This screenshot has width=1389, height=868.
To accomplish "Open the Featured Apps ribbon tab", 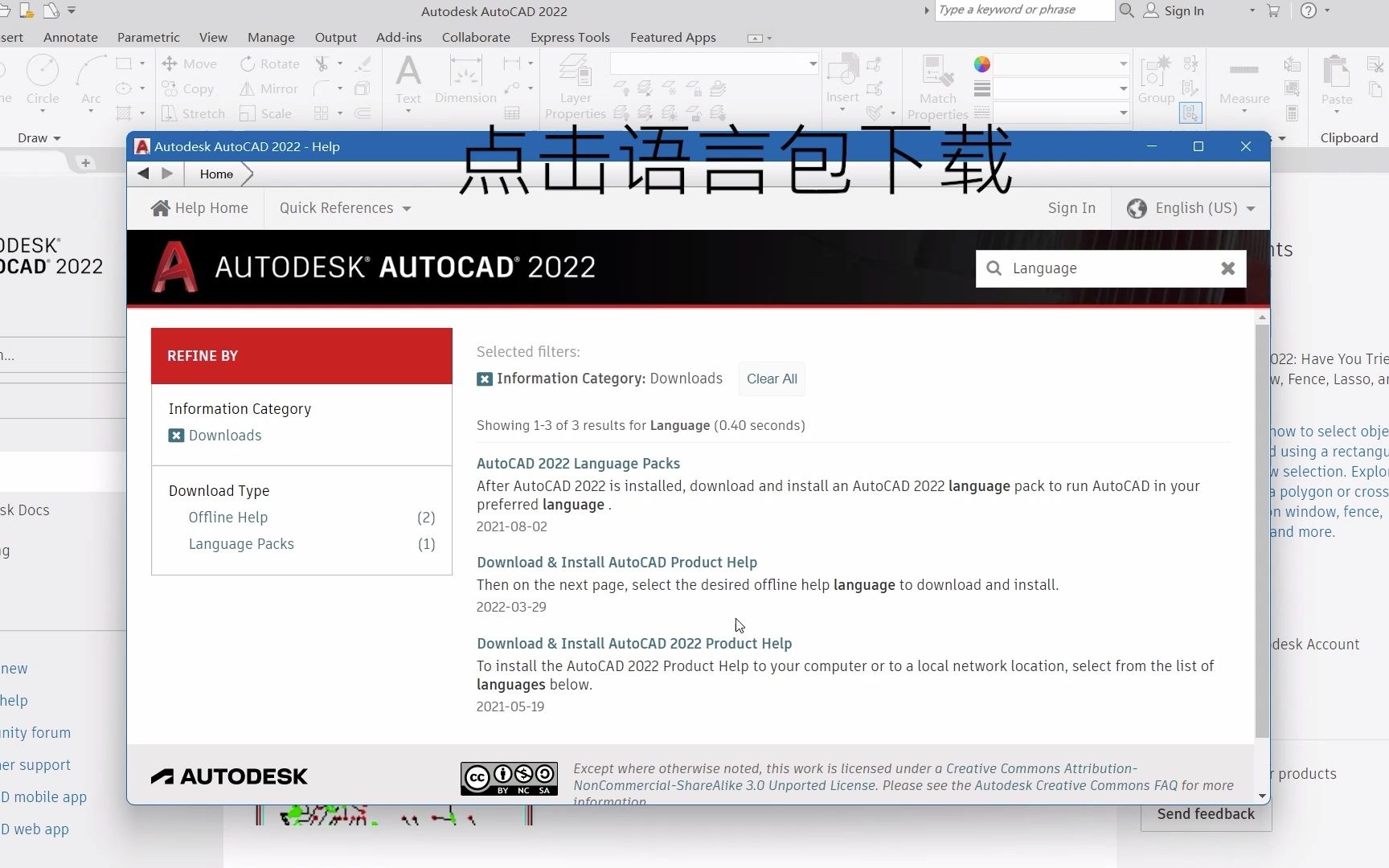I will (x=673, y=37).
